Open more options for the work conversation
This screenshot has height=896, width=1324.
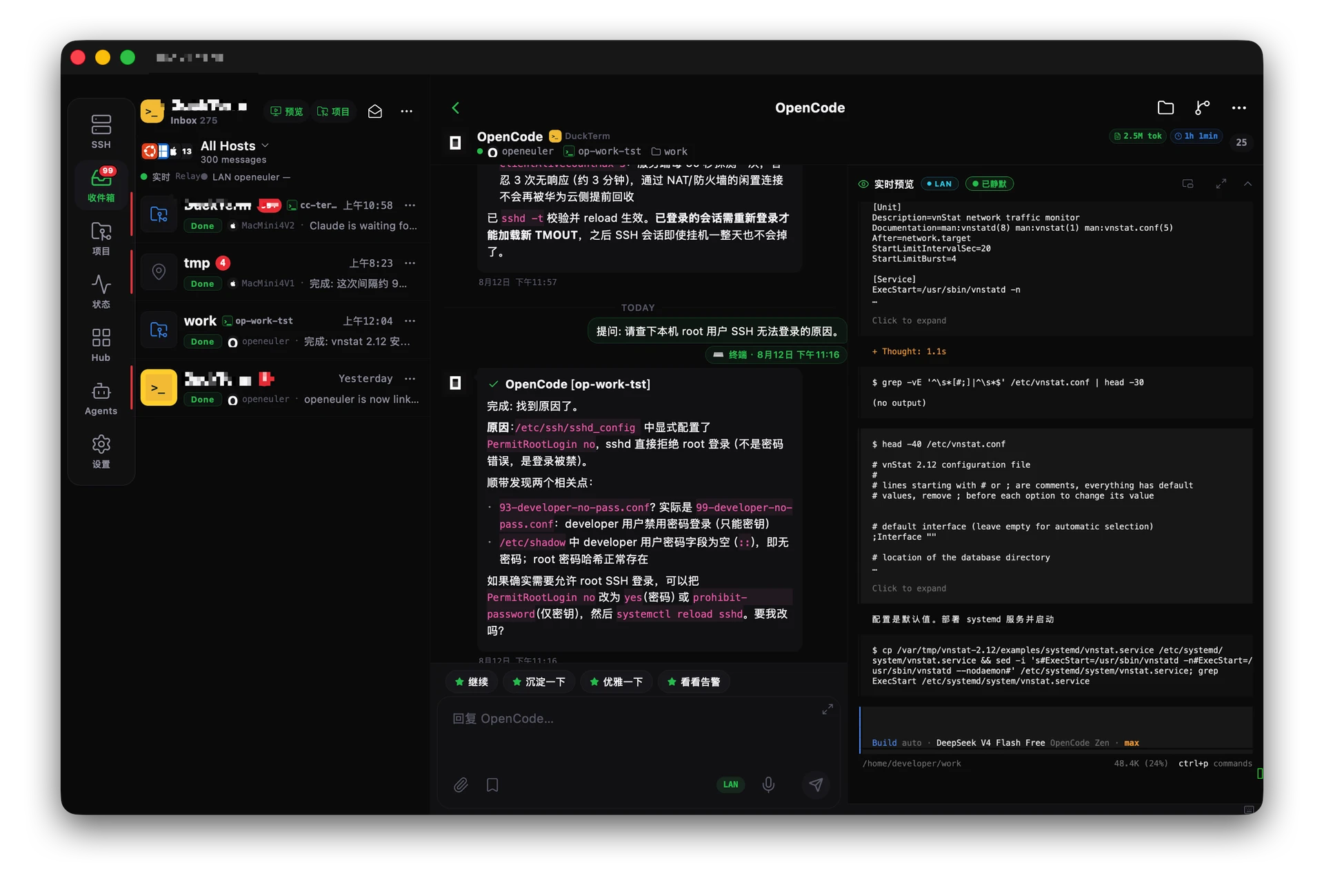(x=410, y=320)
